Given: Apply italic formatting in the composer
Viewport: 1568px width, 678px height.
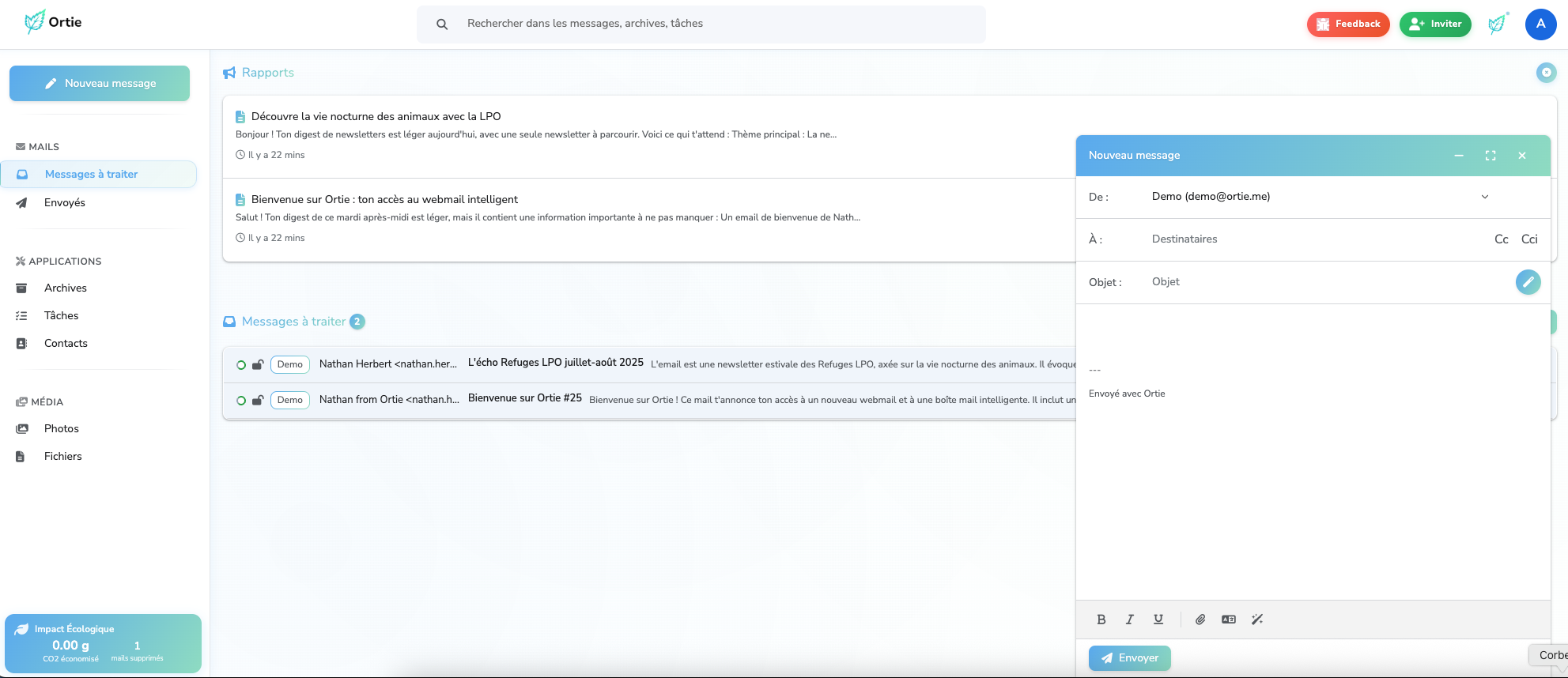Looking at the screenshot, I should (1129, 620).
